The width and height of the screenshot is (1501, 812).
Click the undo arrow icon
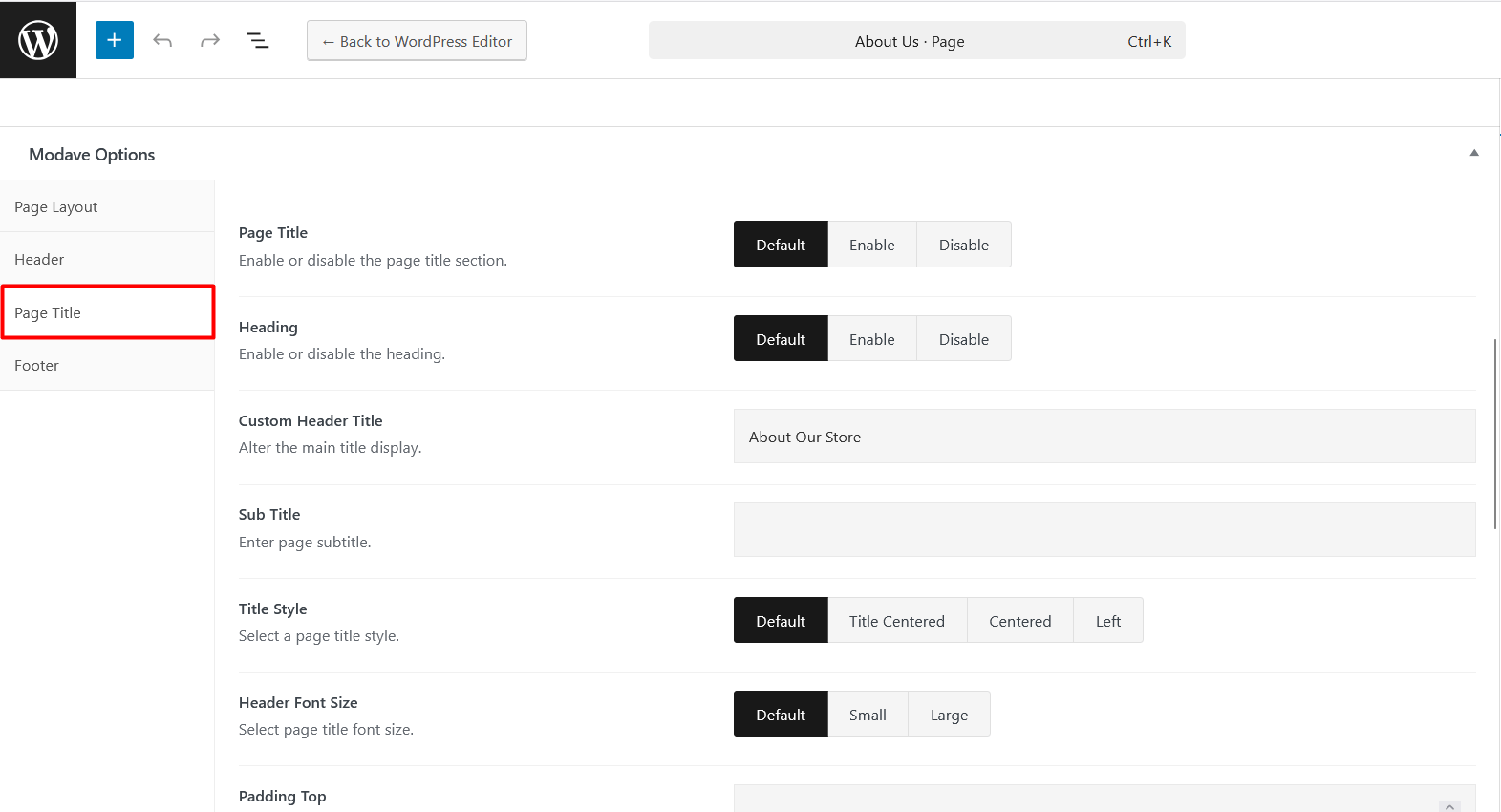pos(162,40)
